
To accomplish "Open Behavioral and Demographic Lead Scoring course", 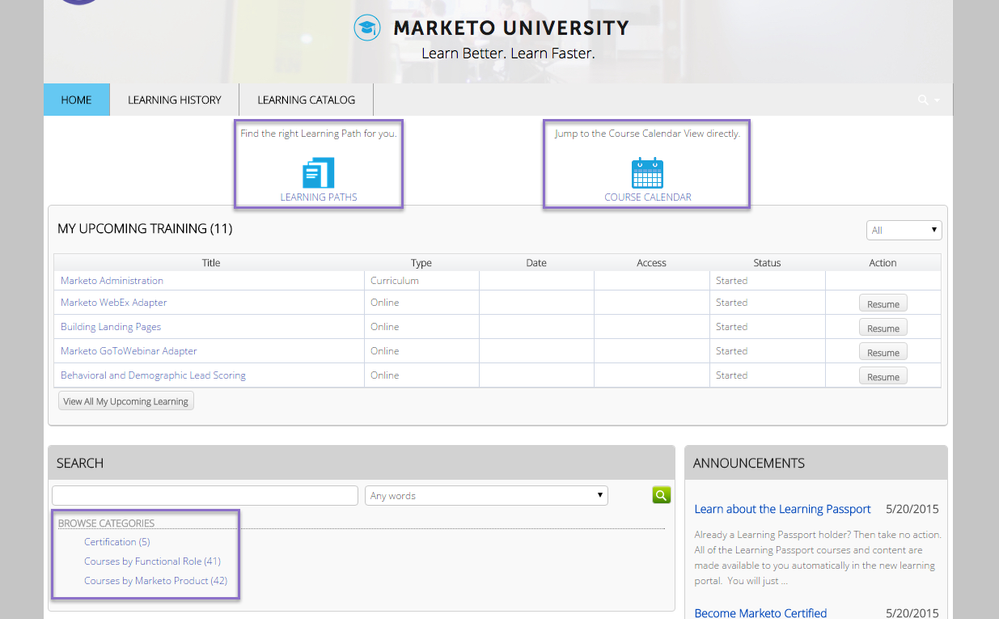I will tap(153, 375).
